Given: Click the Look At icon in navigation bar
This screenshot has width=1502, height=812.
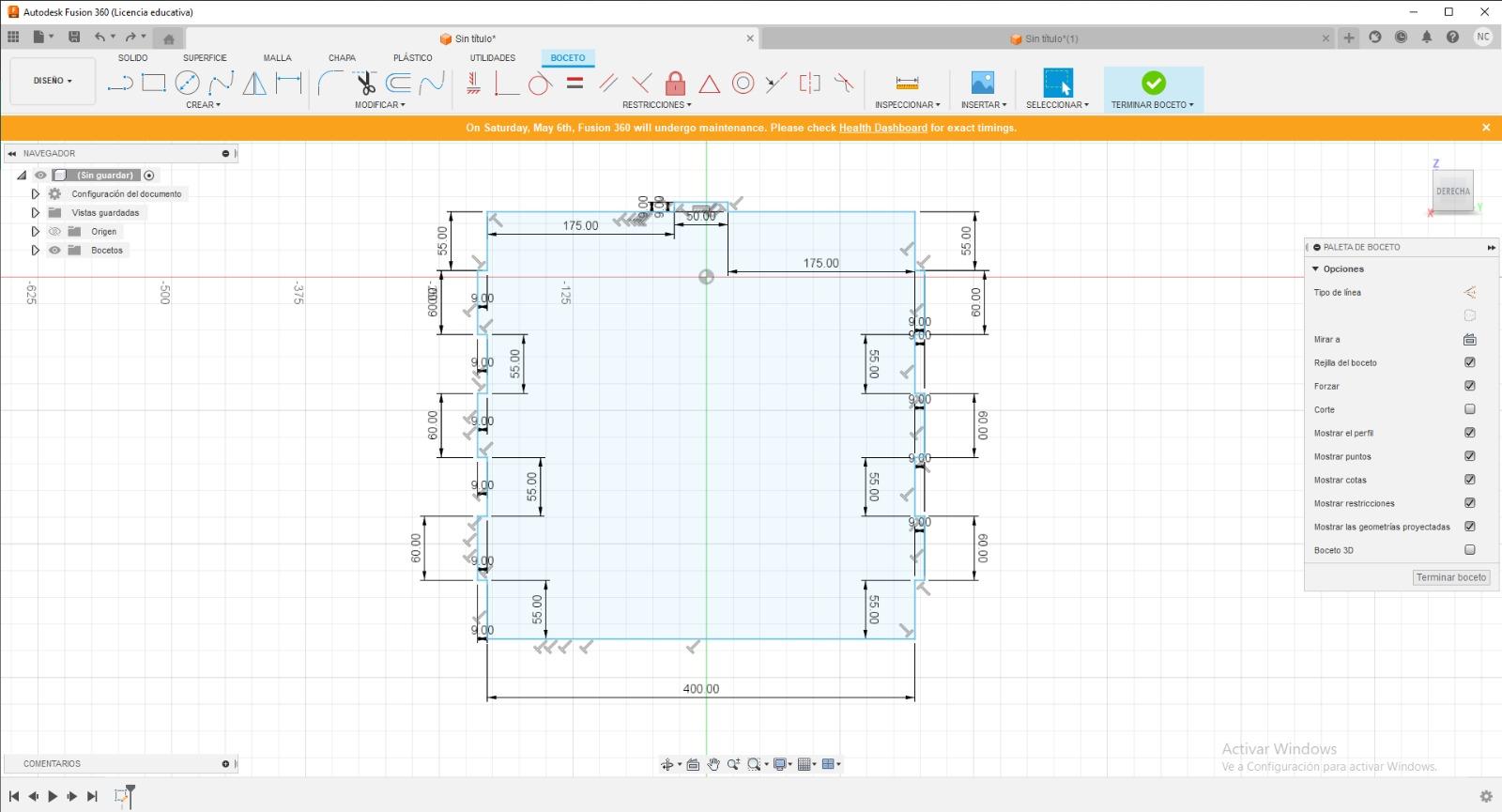Looking at the screenshot, I should (x=693, y=764).
